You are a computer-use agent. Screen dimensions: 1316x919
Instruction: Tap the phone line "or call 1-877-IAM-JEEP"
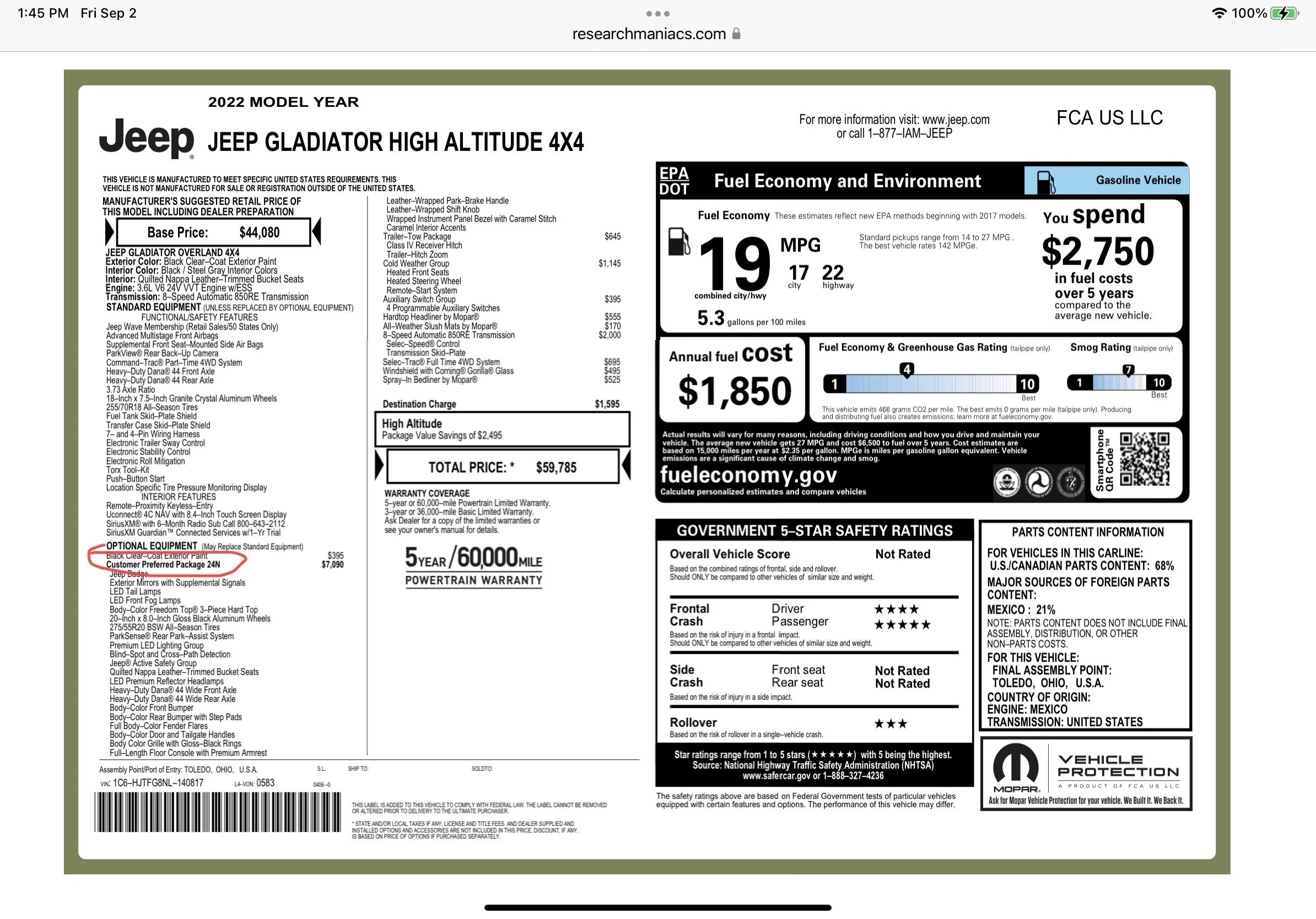point(894,133)
